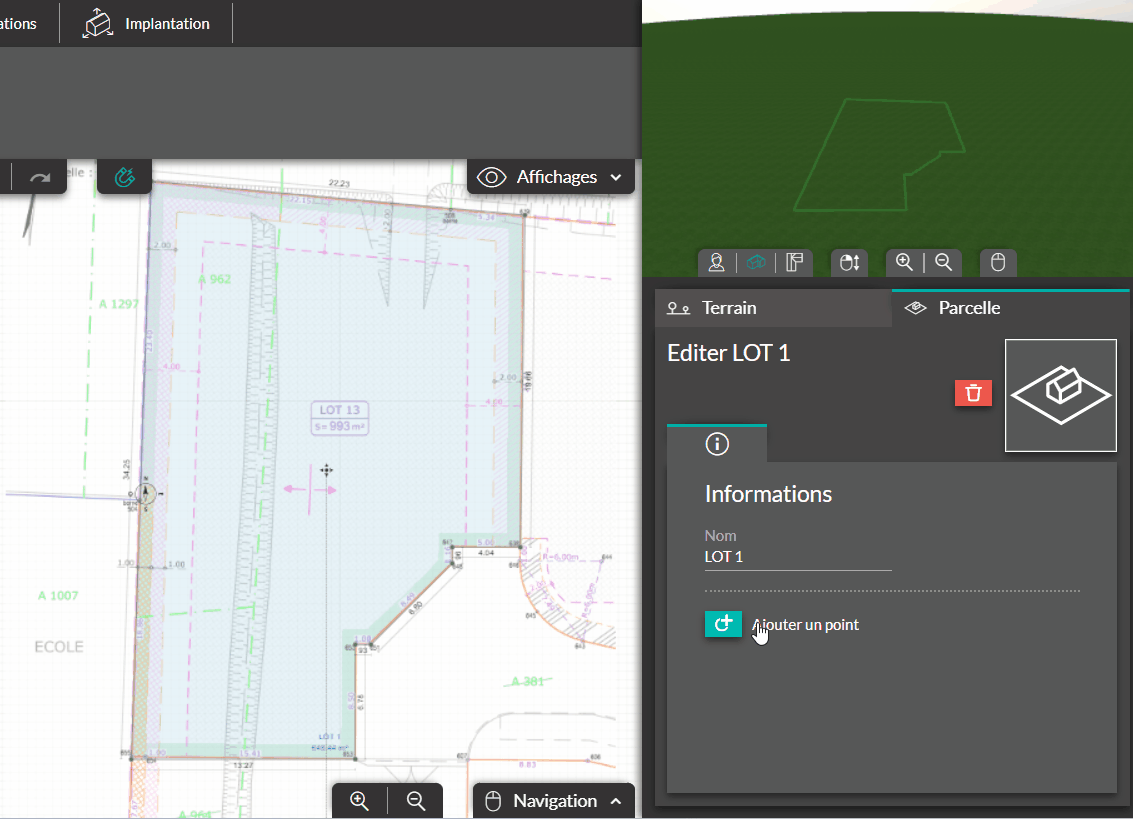Zoom out on the 3D view
This screenshot has height=819, width=1133.
tap(942, 262)
